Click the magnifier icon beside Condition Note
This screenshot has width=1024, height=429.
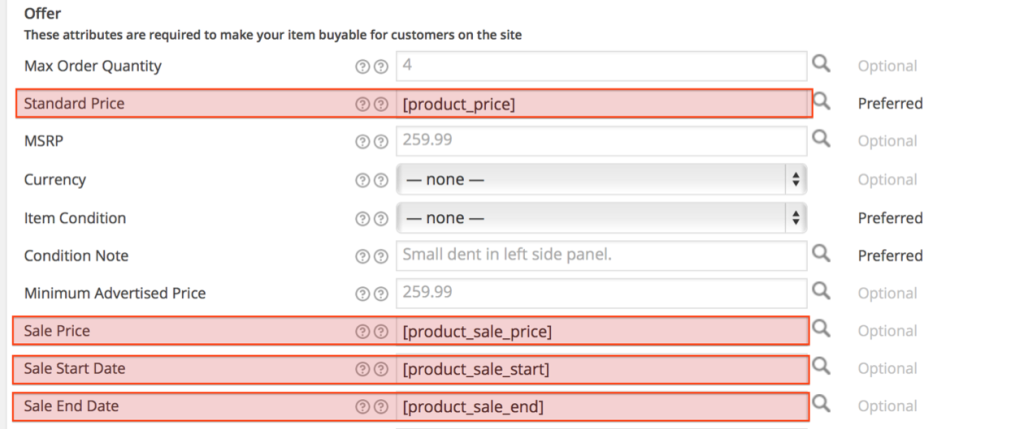coord(821,254)
